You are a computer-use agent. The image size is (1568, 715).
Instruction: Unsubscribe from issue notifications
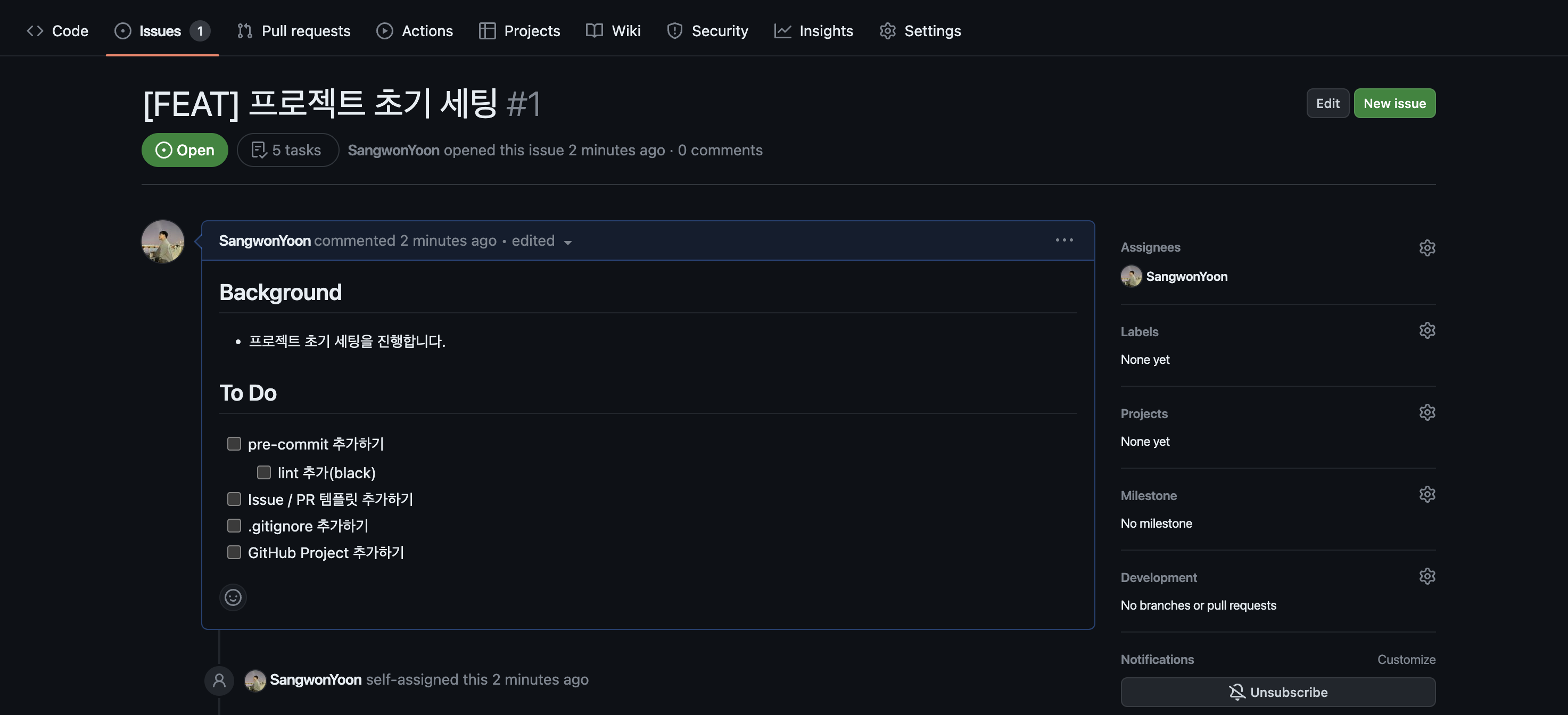(x=1277, y=692)
